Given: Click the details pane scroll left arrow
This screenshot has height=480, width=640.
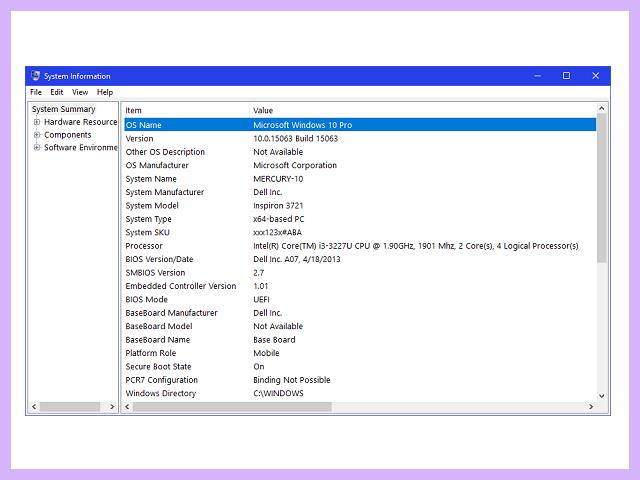Looking at the screenshot, I should (x=127, y=407).
